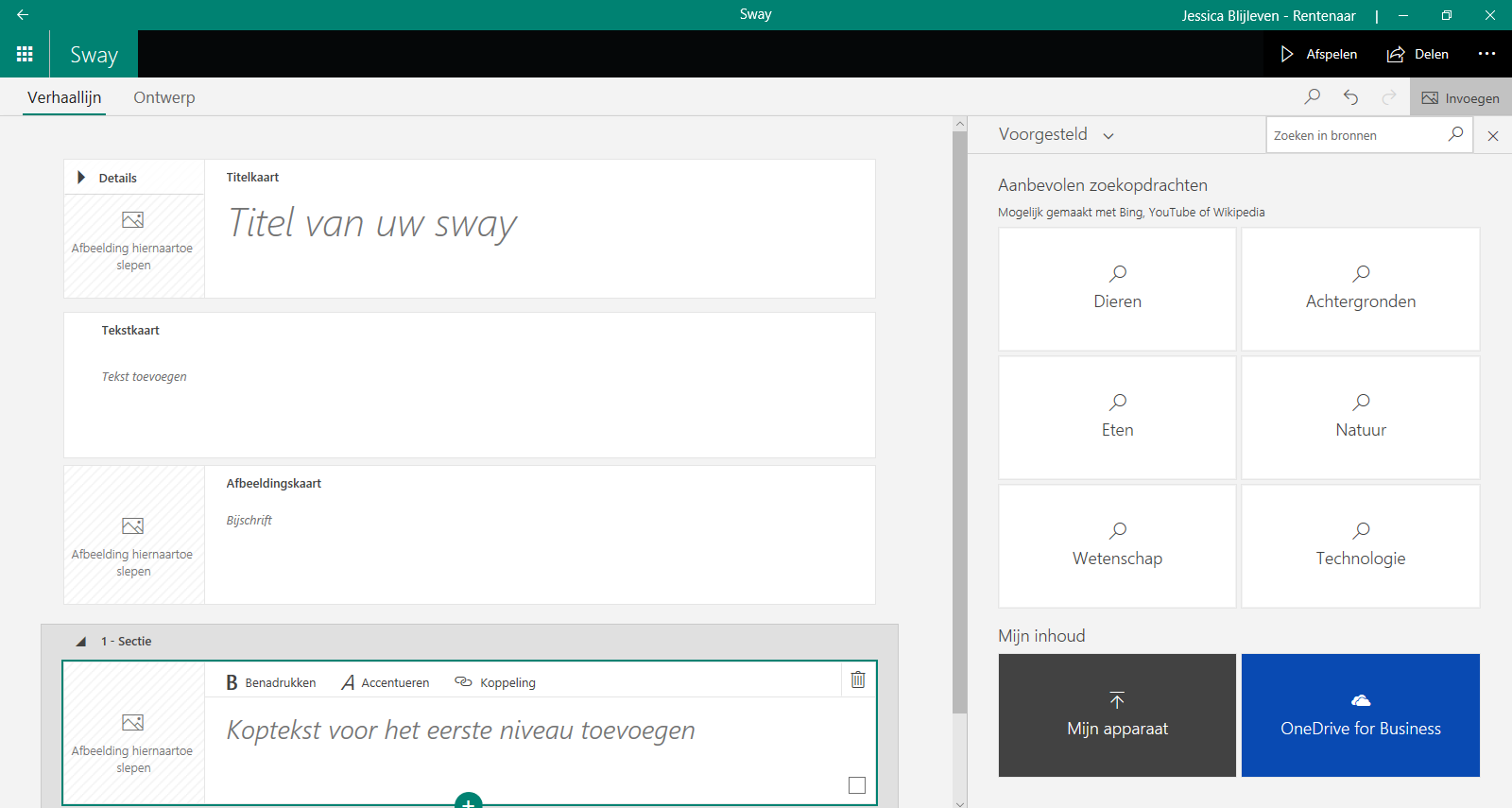
Task: Click account name Jessica Blijleven - Rentenaar
Action: 1268,15
